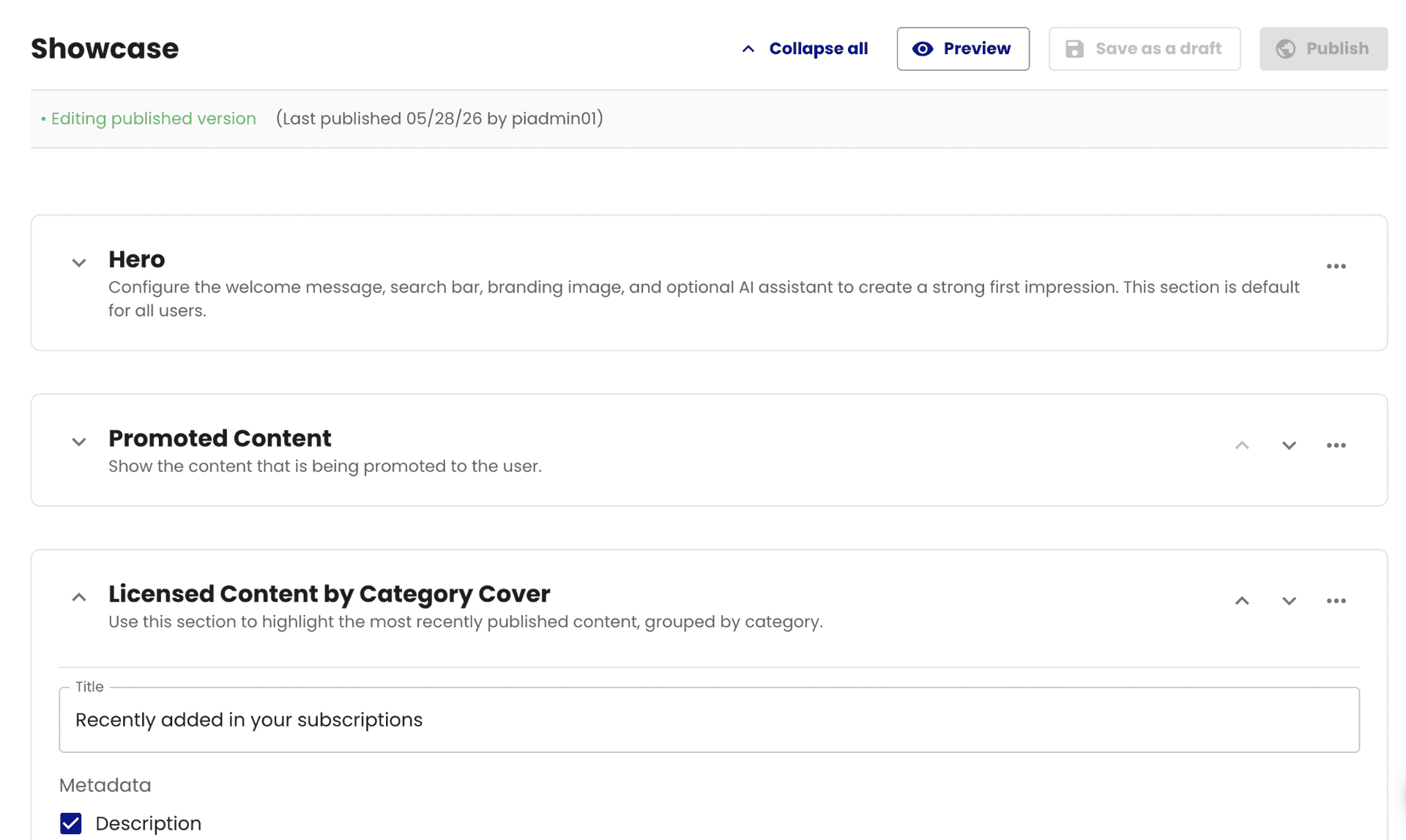This screenshot has height=840, width=1406.
Task: Click Save as a draft
Action: pos(1144,48)
